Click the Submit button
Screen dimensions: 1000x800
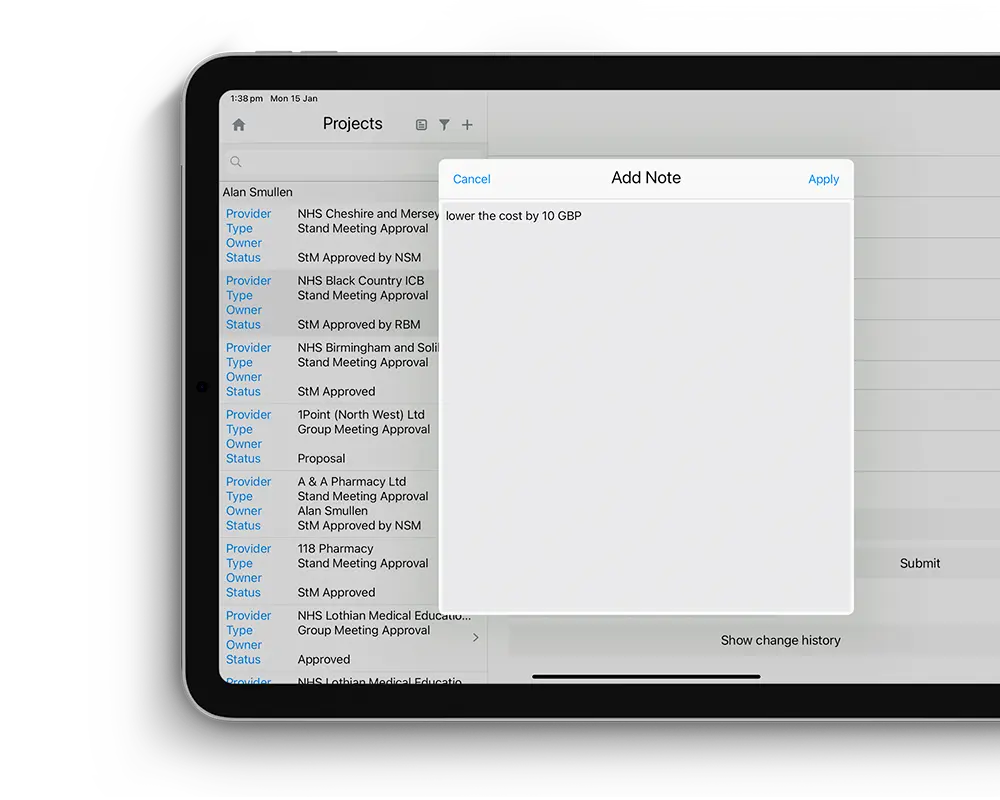(920, 563)
